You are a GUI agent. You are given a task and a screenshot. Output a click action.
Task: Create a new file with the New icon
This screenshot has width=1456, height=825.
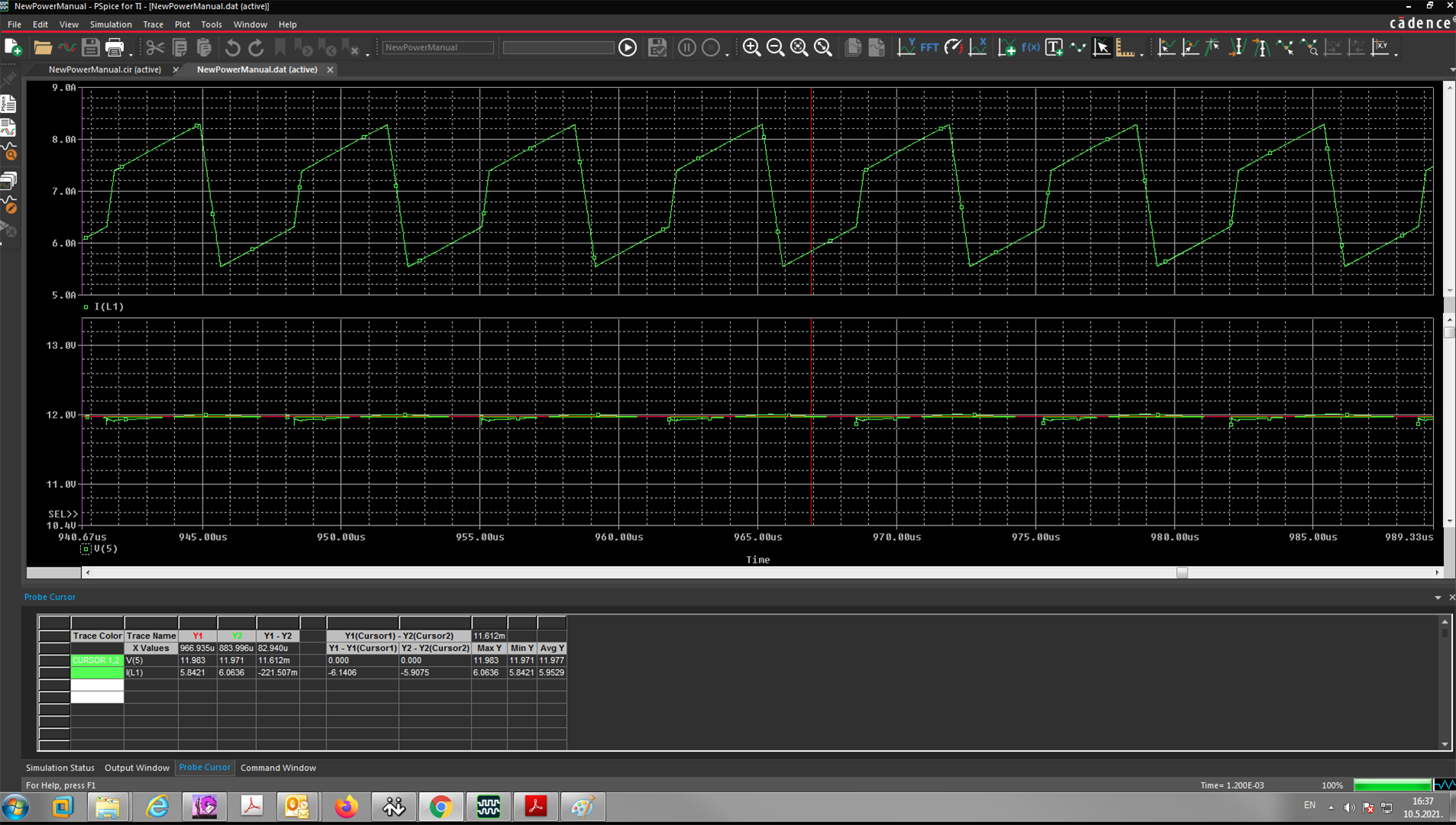click(x=13, y=47)
